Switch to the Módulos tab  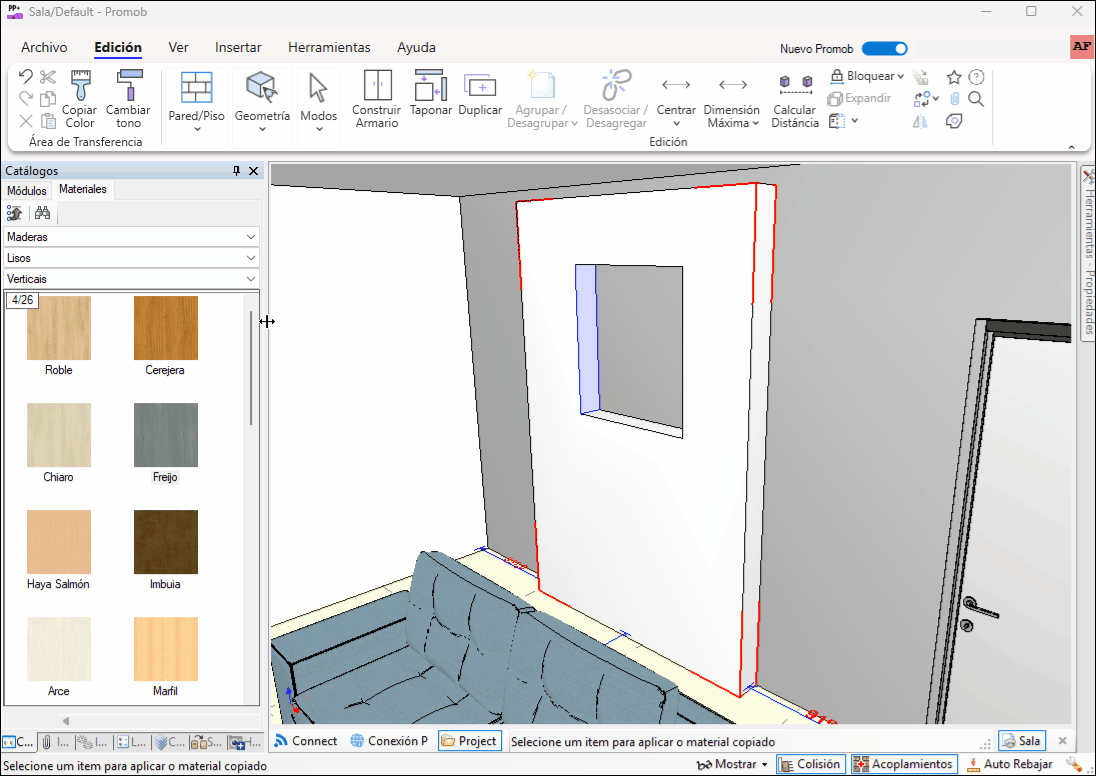point(27,190)
